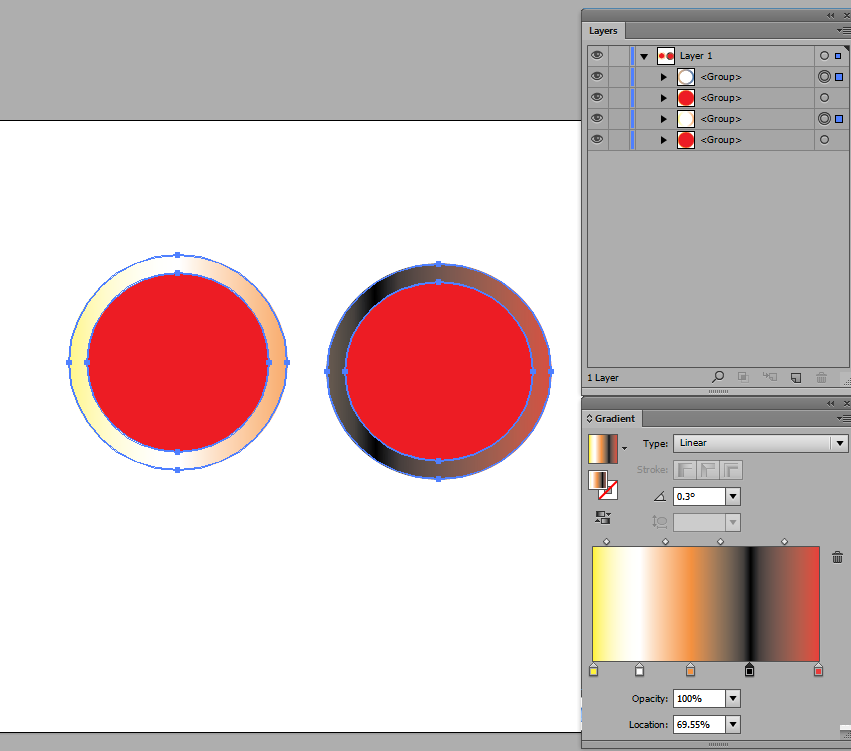The width and height of the screenshot is (851, 751).
Task: Open the Gradient panel flyout menu icon
Action: pos(843,418)
